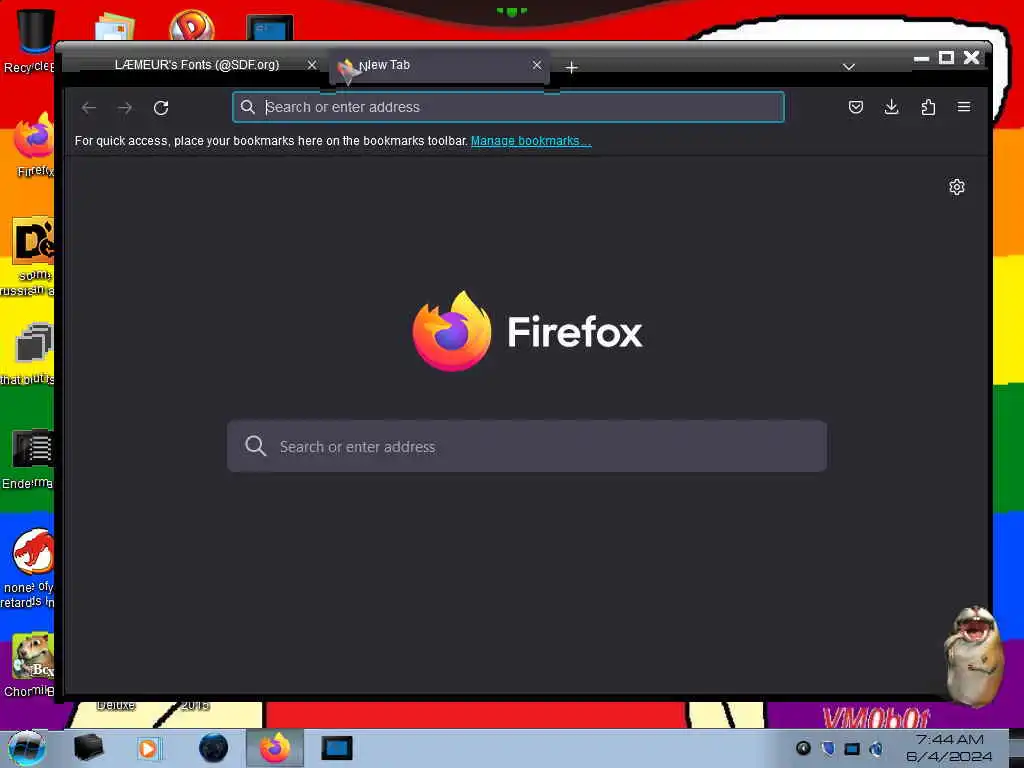Open the blue monitor taskbar icon
This screenshot has width=1024, height=768.
pos(337,748)
